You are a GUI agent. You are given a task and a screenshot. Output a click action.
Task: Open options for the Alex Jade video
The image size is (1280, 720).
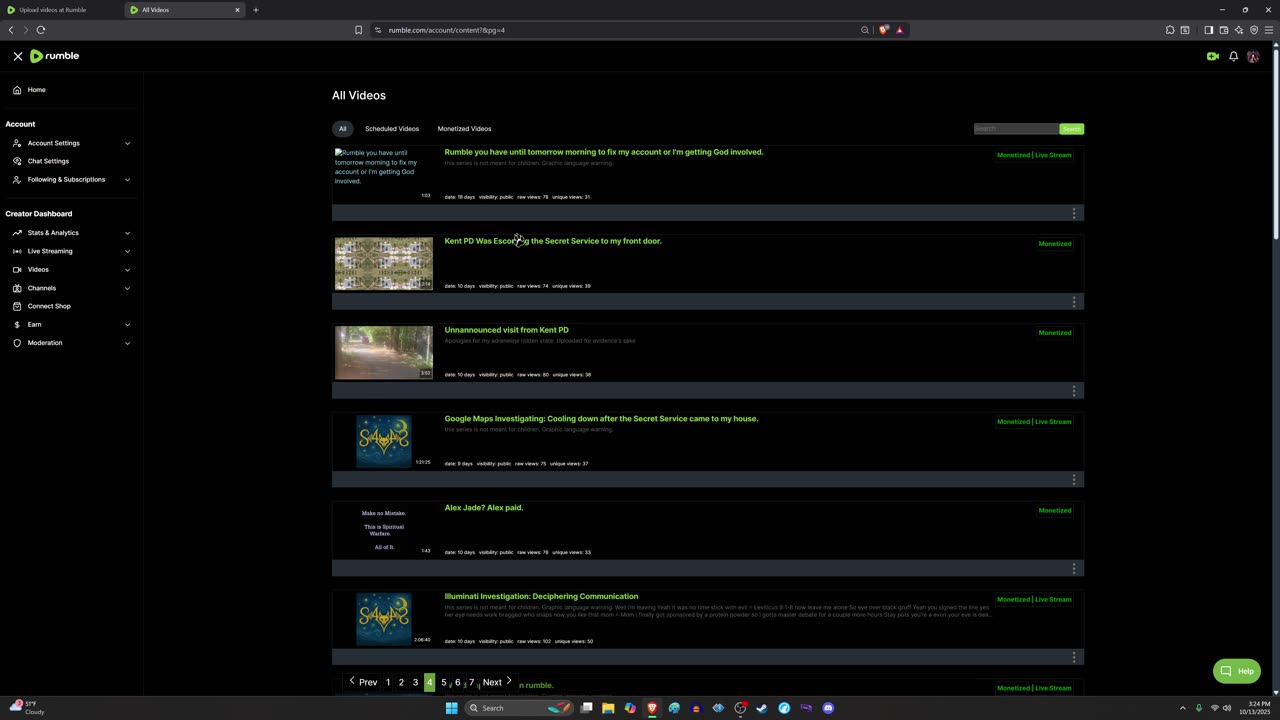pos(1074,568)
